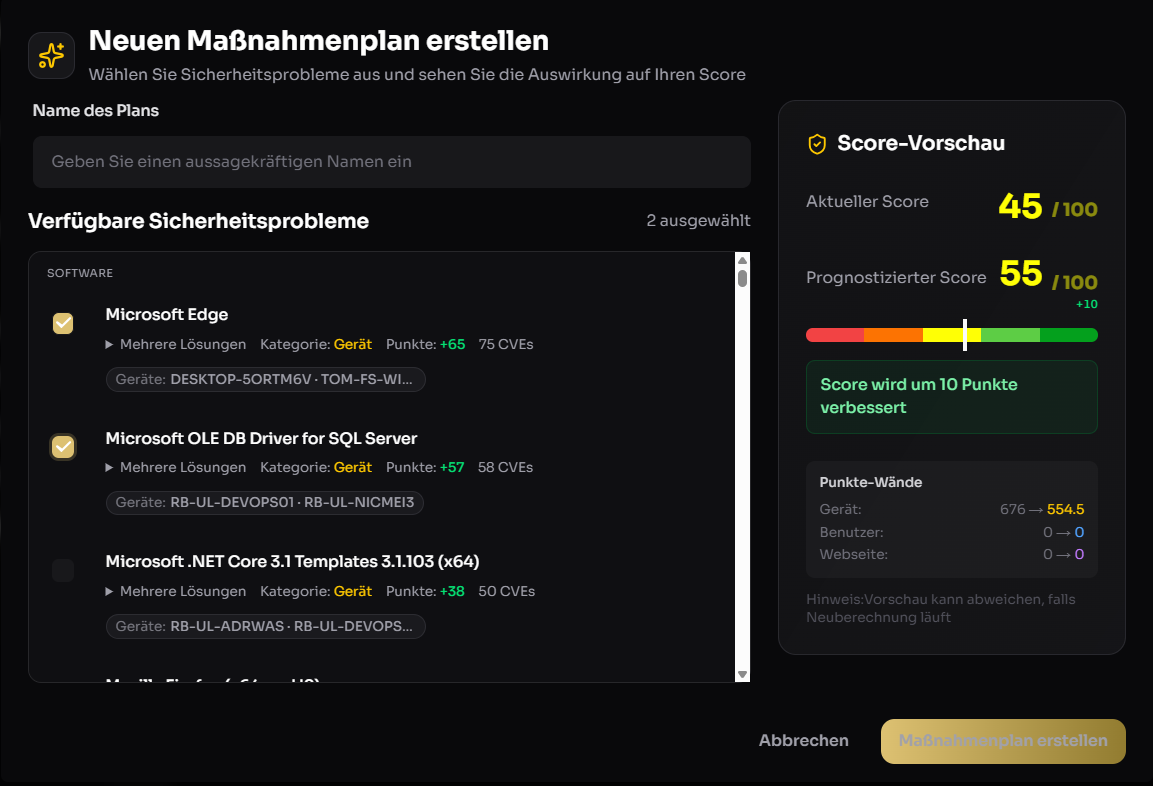The height and width of the screenshot is (786, 1153).
Task: Click the Geräte pill RB-UL-DEVOPS01 · RB-UL-NICMEI3
Action: tap(265, 502)
